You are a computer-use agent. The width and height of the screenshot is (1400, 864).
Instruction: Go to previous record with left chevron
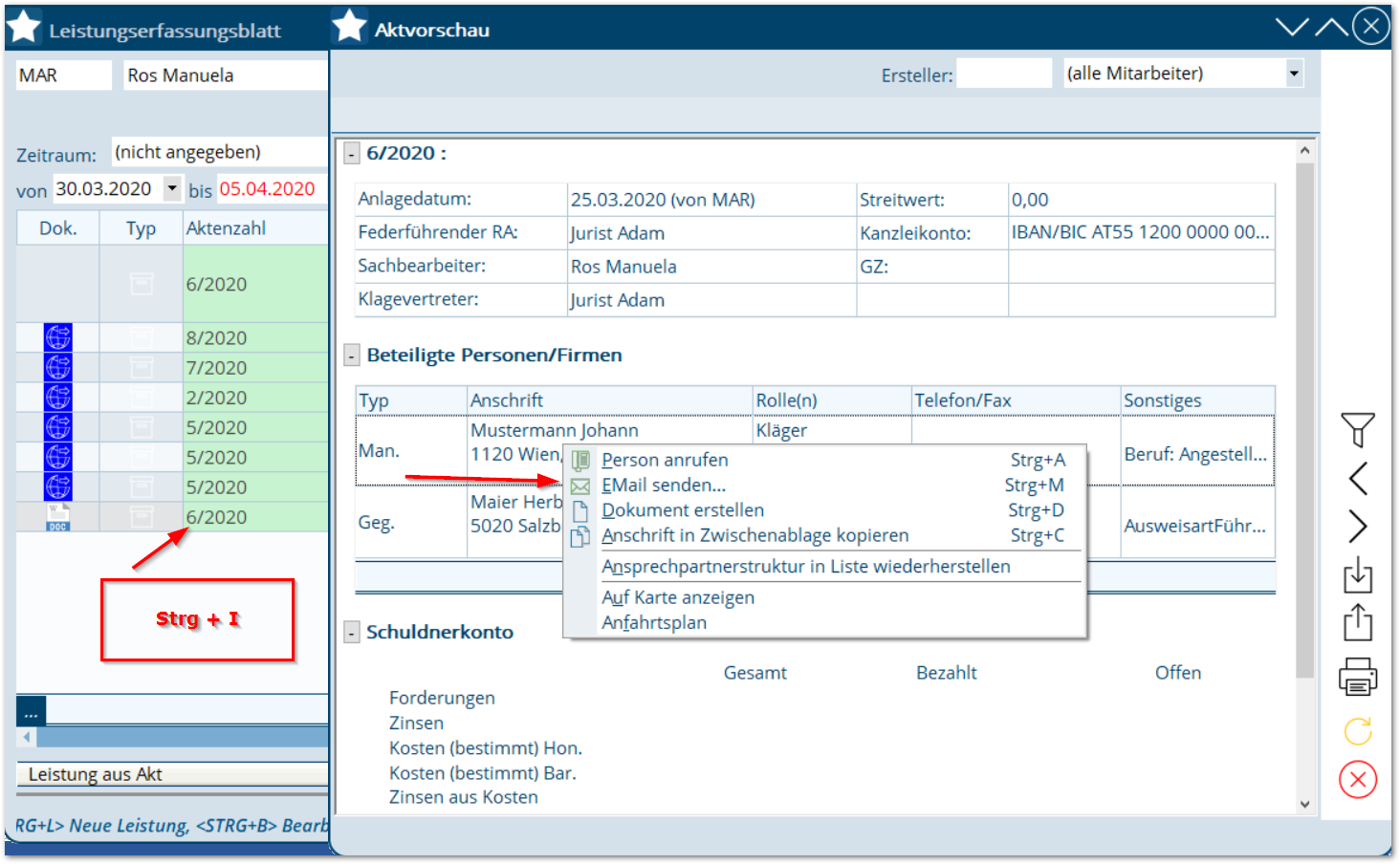tap(1358, 478)
